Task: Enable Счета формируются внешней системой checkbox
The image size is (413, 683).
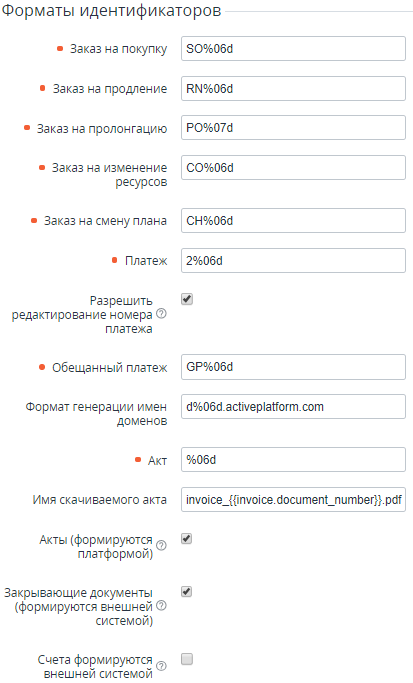Action: [187, 659]
